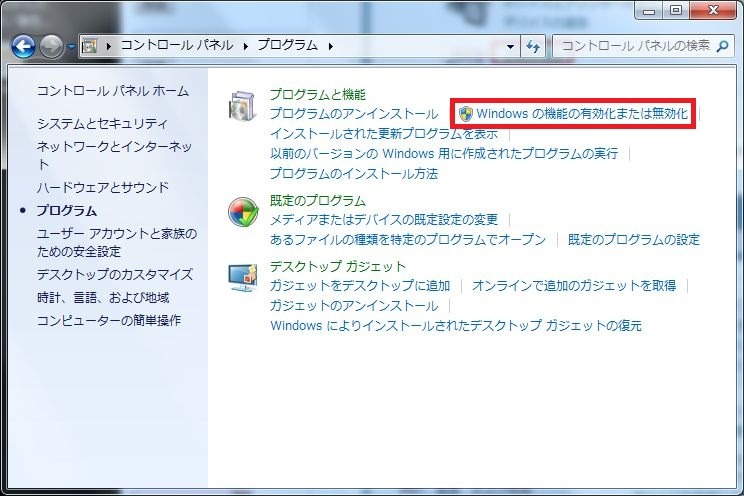Click オンラインで追加のガジェットを取得 link
The height and width of the screenshot is (496, 744).
[x=574, y=286]
